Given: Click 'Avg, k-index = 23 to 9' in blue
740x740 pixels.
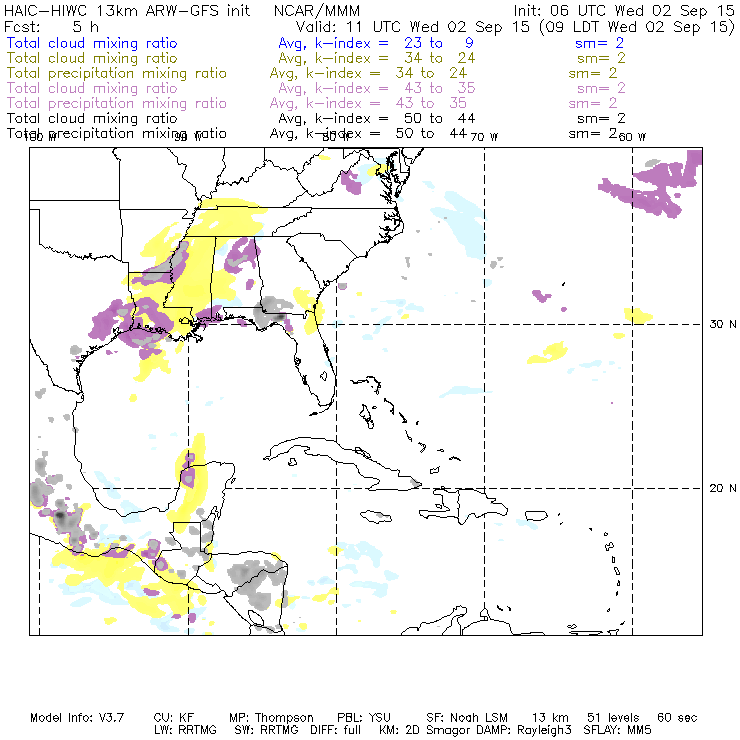Looking at the screenshot, I should coord(376,43).
